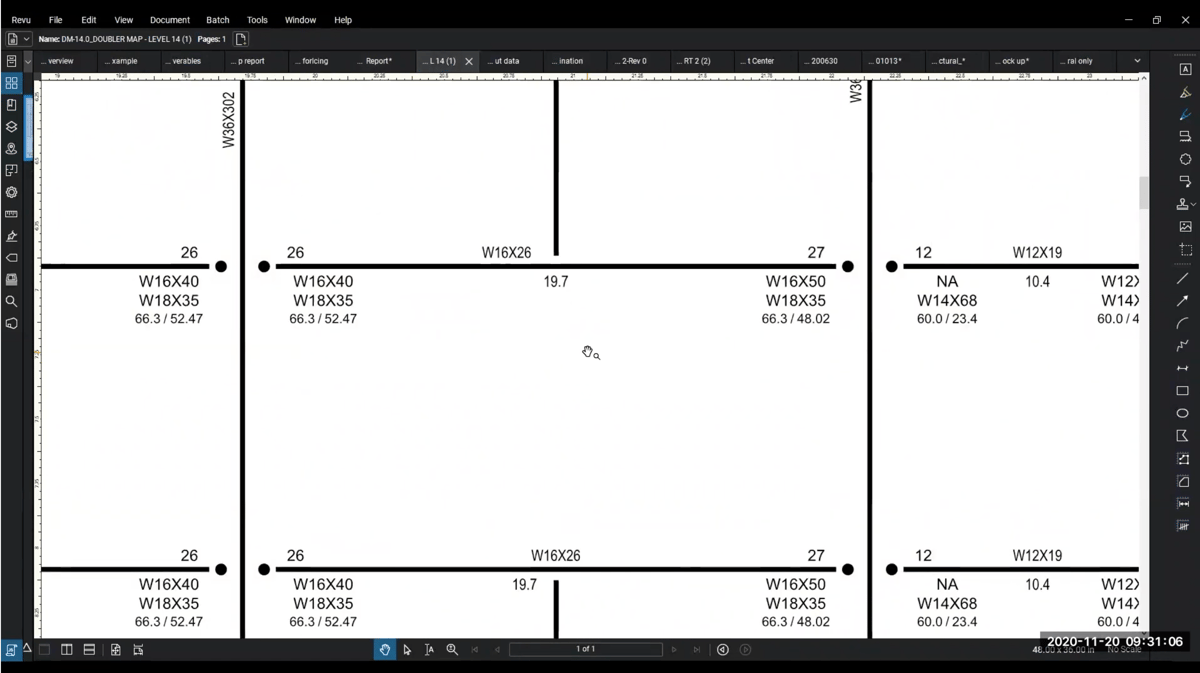Screen dimensions: 1200x673
Task: Click the '1 of 1' page number field
Action: click(x=585, y=648)
